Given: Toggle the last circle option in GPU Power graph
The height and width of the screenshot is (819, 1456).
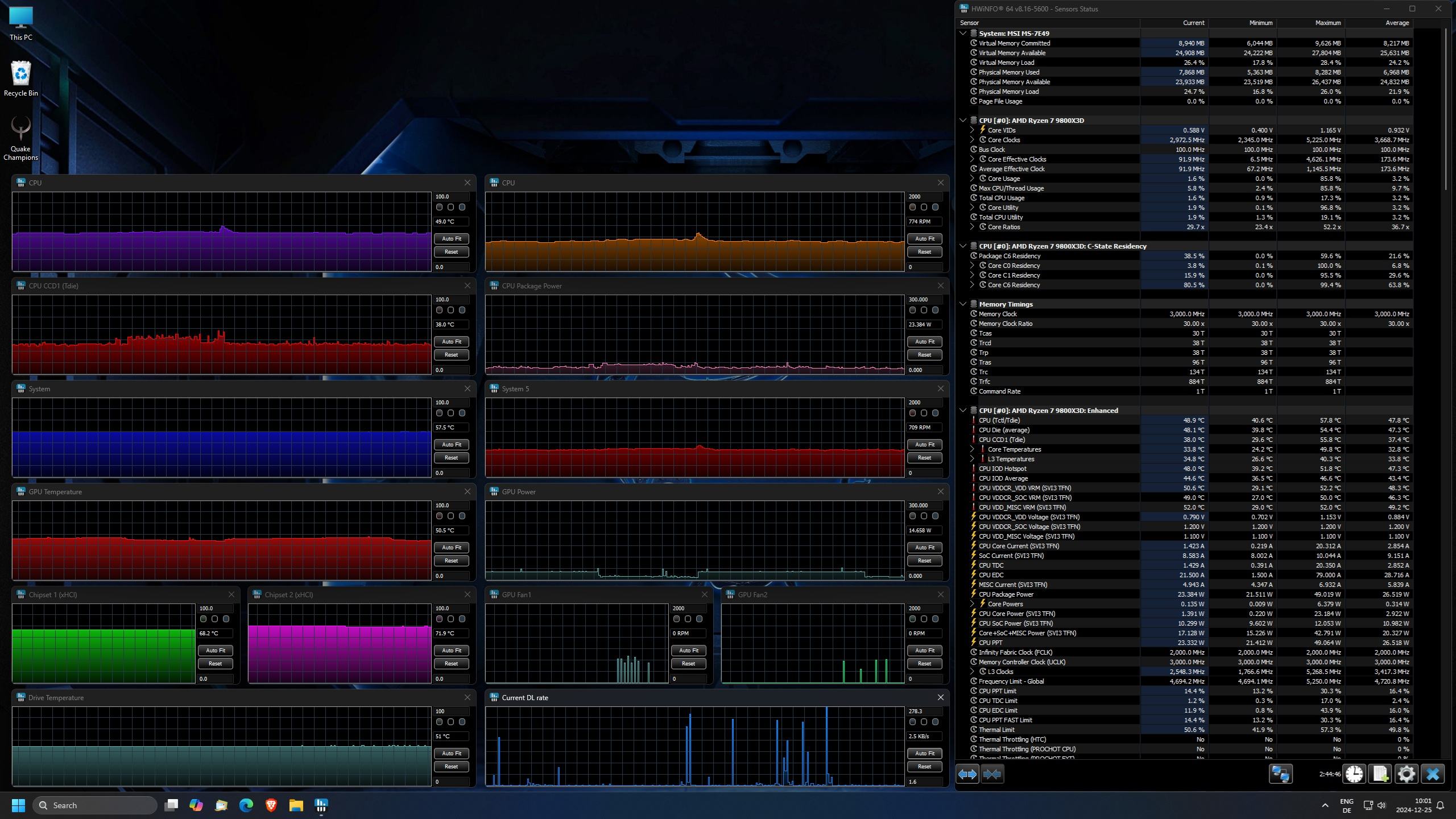Looking at the screenshot, I should [x=935, y=516].
